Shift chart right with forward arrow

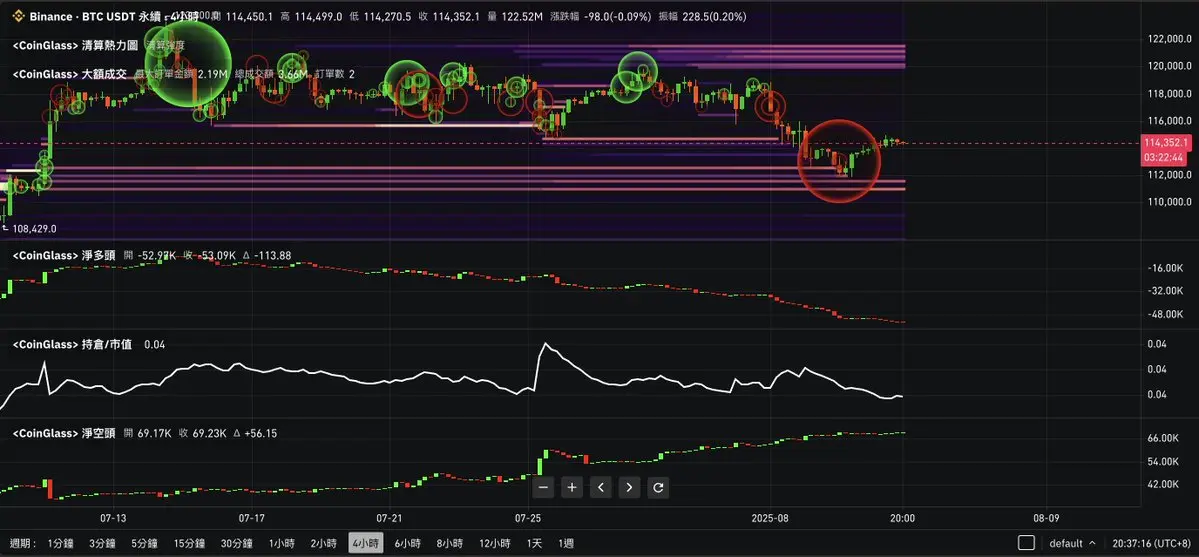629,487
